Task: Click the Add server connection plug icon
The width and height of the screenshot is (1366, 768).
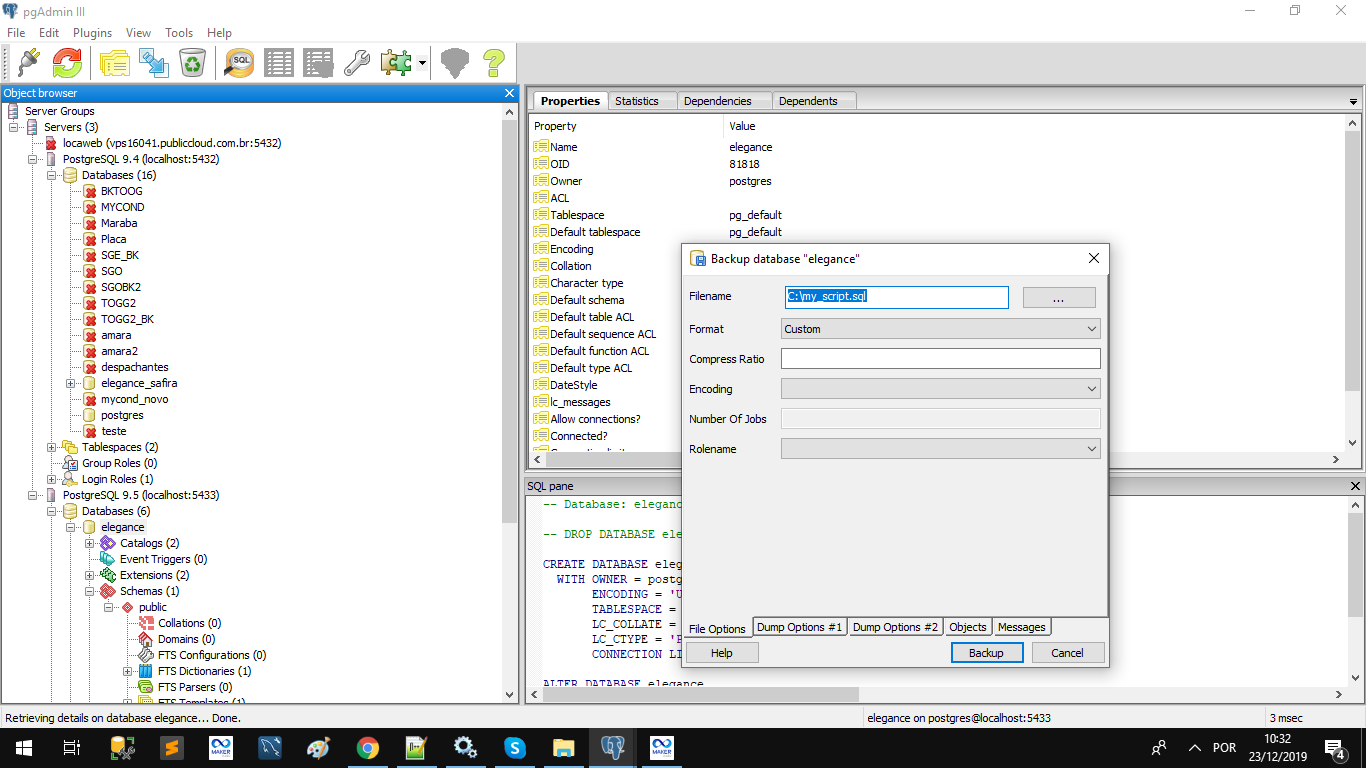Action: [27, 63]
